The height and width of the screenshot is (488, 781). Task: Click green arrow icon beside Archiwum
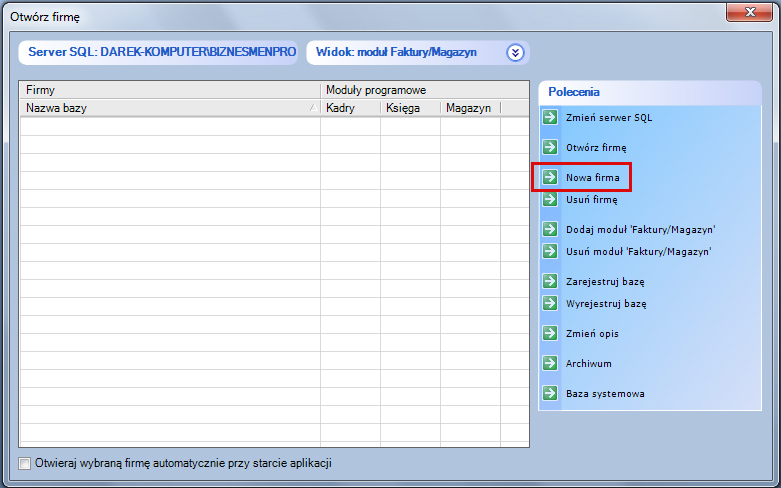tap(550, 363)
